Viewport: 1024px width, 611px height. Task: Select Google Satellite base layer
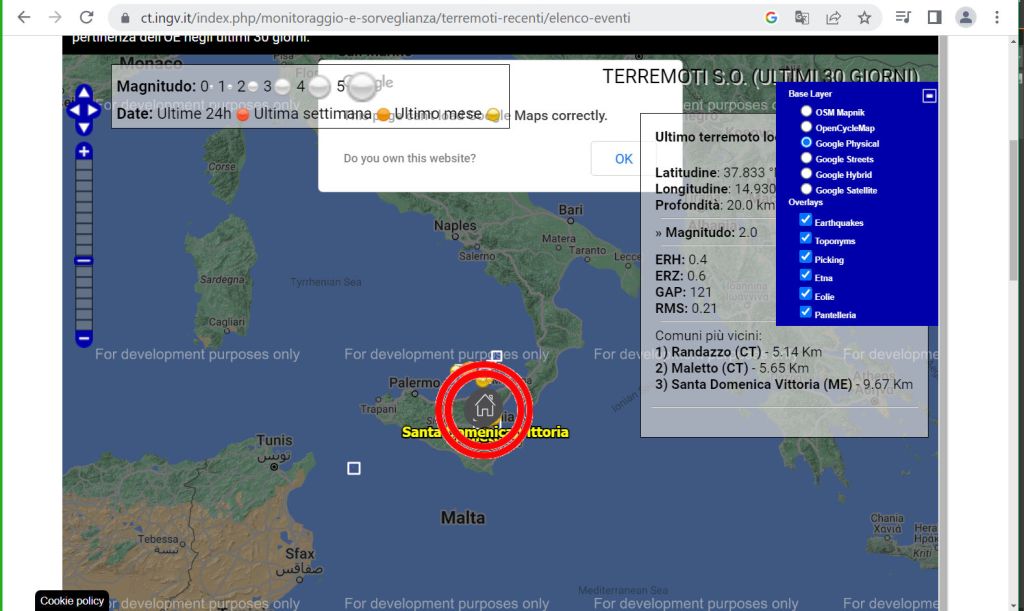(x=806, y=189)
